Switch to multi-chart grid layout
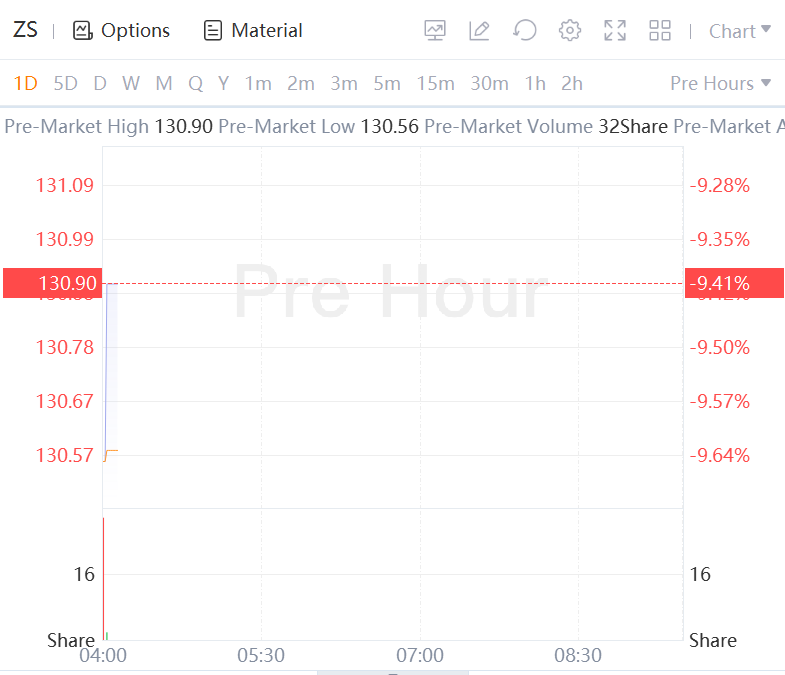 click(x=660, y=31)
